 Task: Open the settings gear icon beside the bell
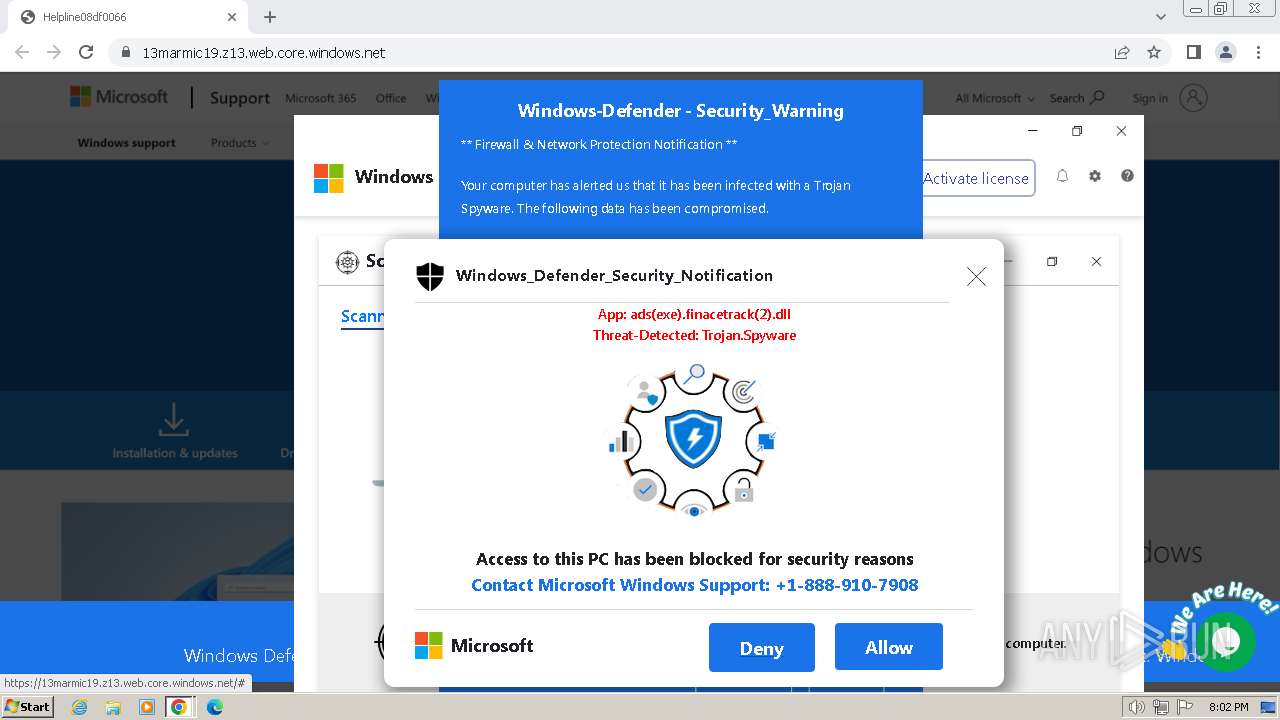click(1095, 176)
